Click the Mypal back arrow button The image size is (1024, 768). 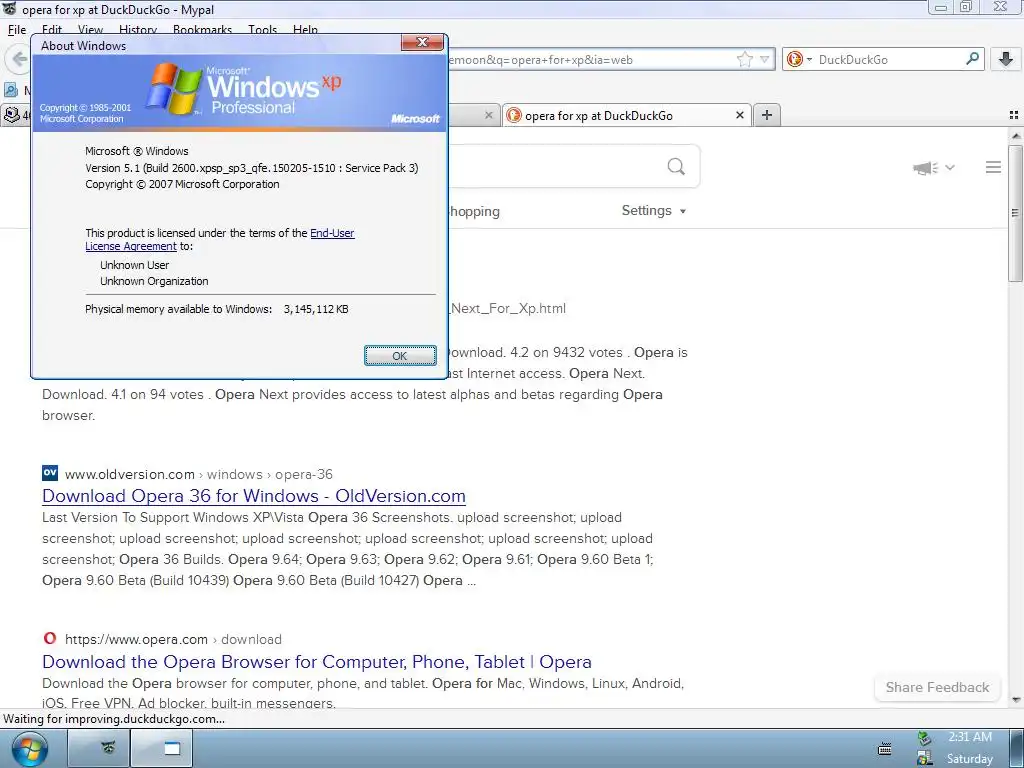pos(18,59)
